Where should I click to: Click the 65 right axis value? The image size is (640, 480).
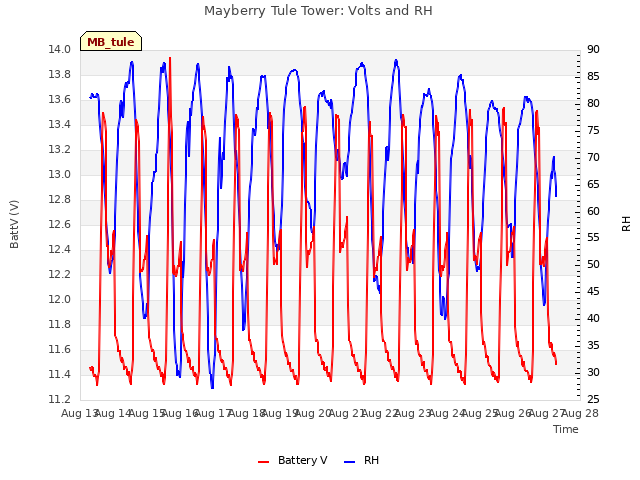[593, 184]
